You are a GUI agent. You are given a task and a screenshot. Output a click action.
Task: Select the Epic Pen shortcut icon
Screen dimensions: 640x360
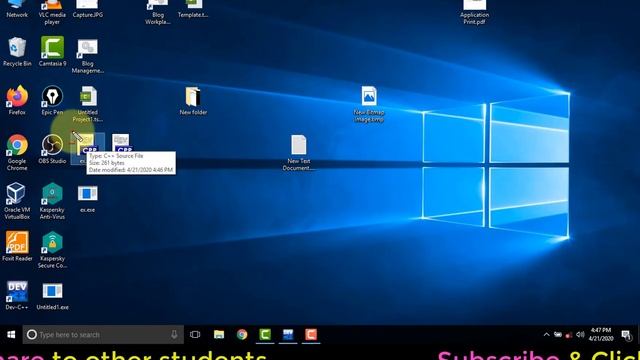pos(52,100)
